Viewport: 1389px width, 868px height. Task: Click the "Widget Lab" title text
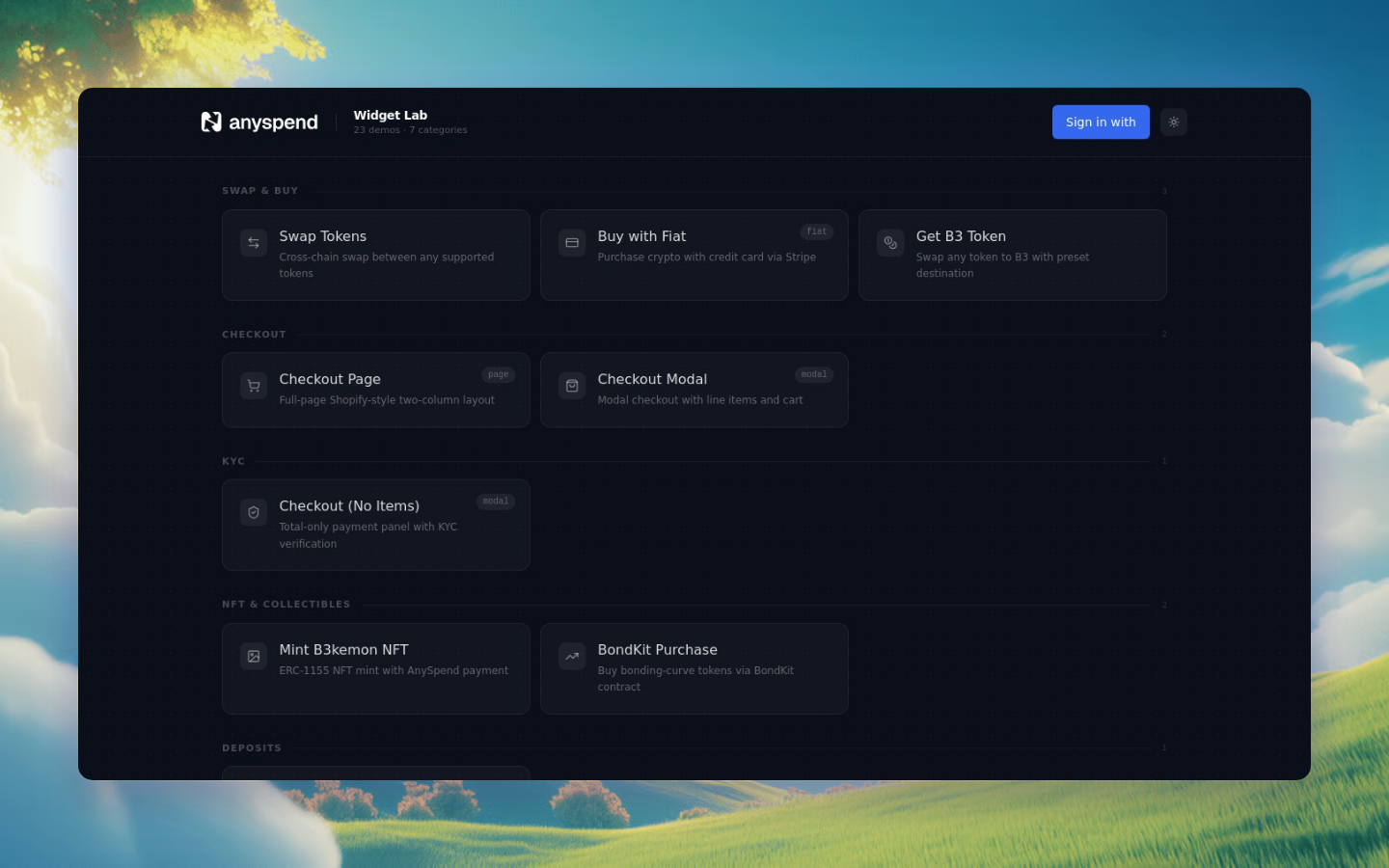390,115
